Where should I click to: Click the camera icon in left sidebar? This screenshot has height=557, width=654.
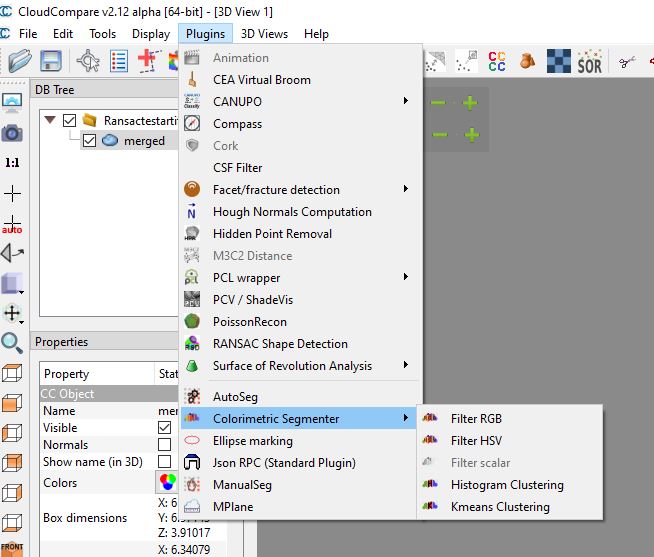tap(12, 132)
